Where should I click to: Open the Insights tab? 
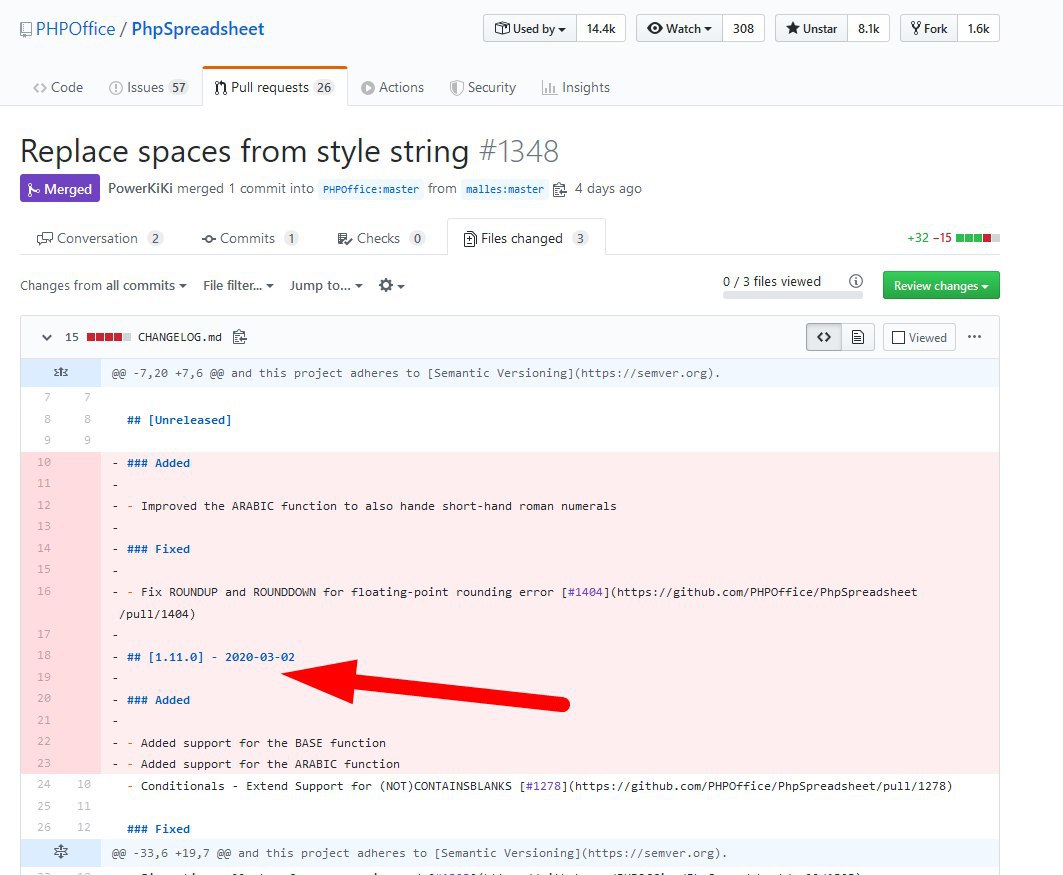coord(576,87)
